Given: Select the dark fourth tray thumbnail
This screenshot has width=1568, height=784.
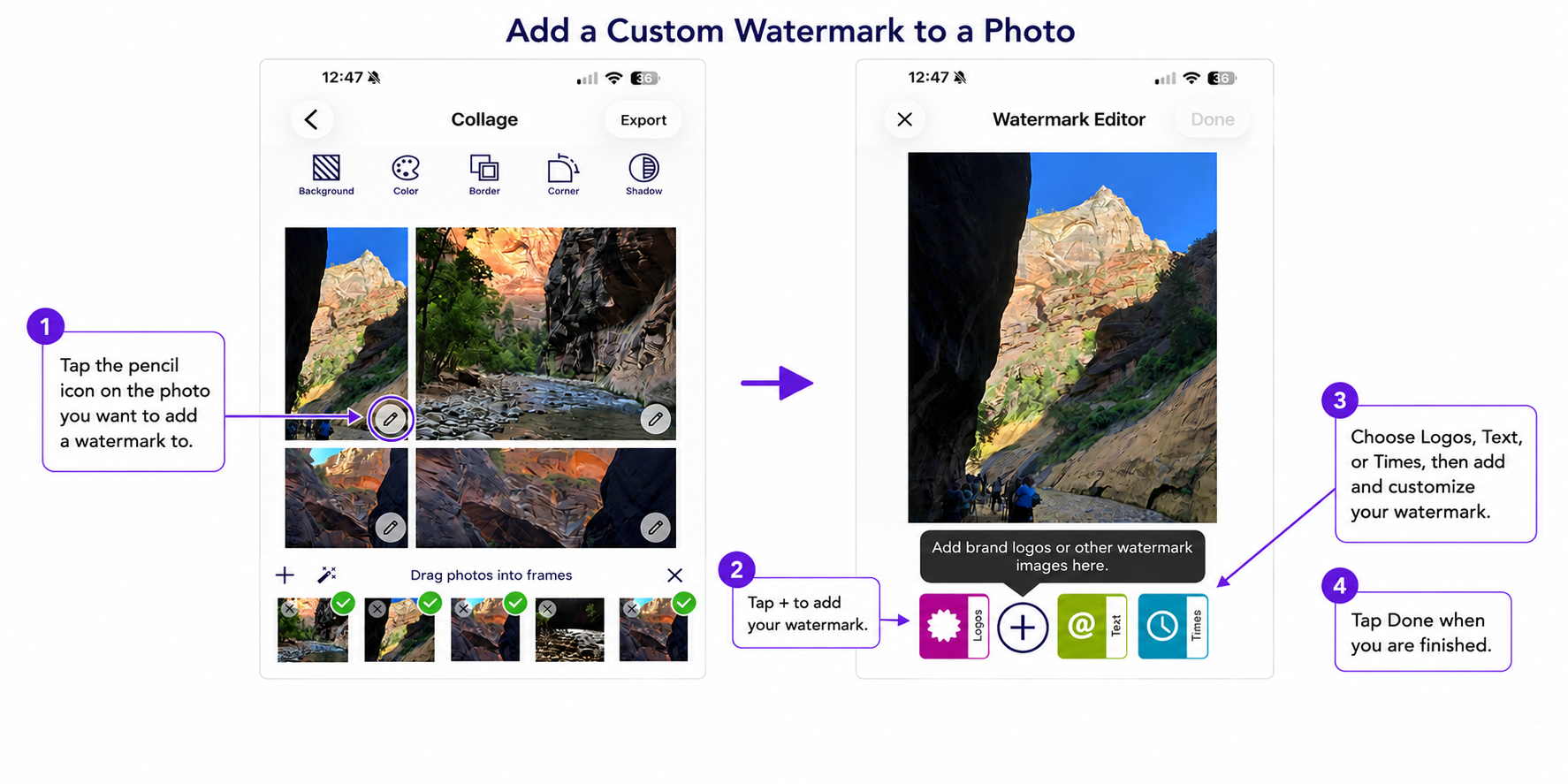Looking at the screenshot, I should coord(570,630).
